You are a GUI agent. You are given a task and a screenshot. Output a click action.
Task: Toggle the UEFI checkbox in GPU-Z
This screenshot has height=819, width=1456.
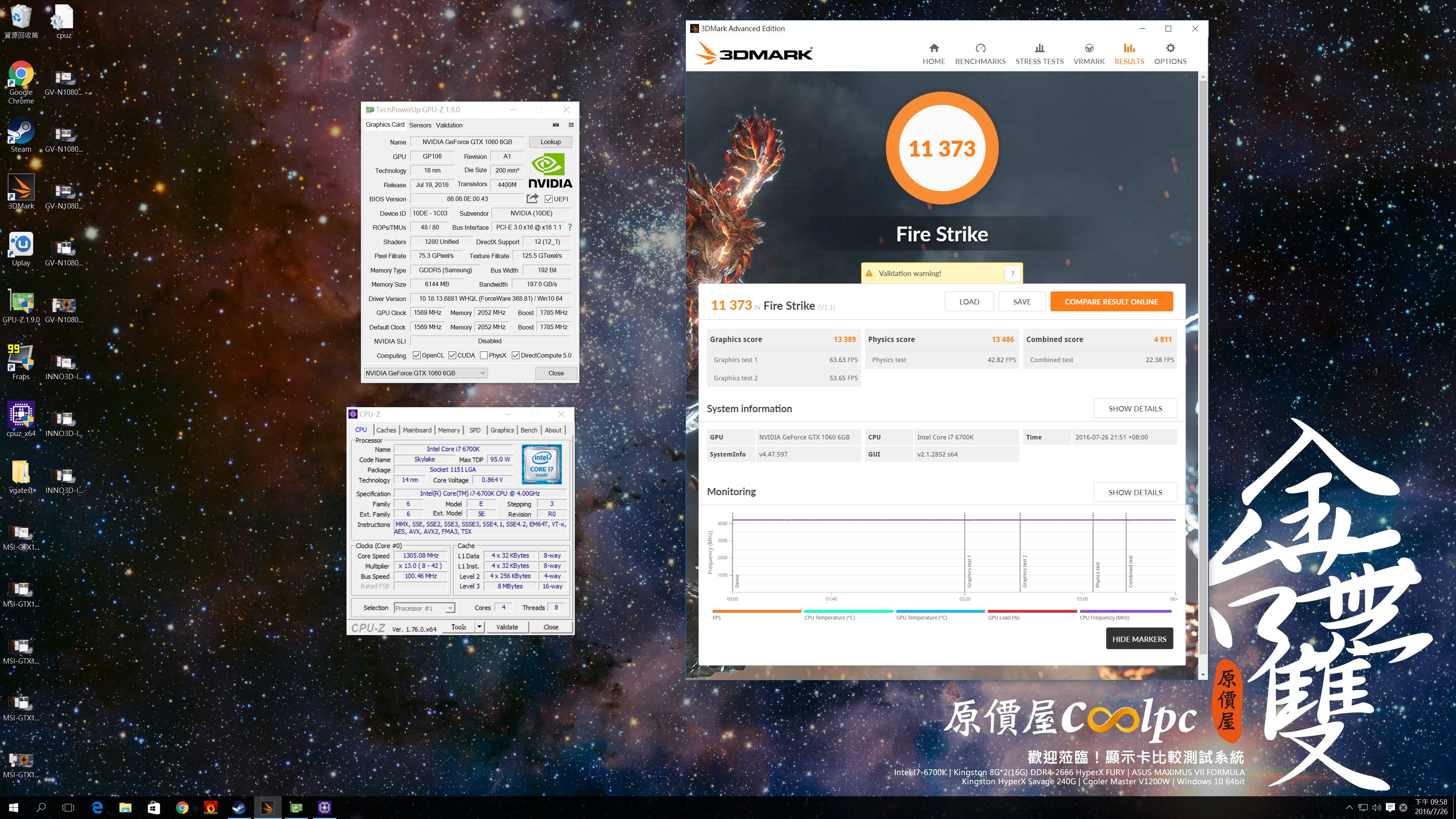tap(548, 199)
